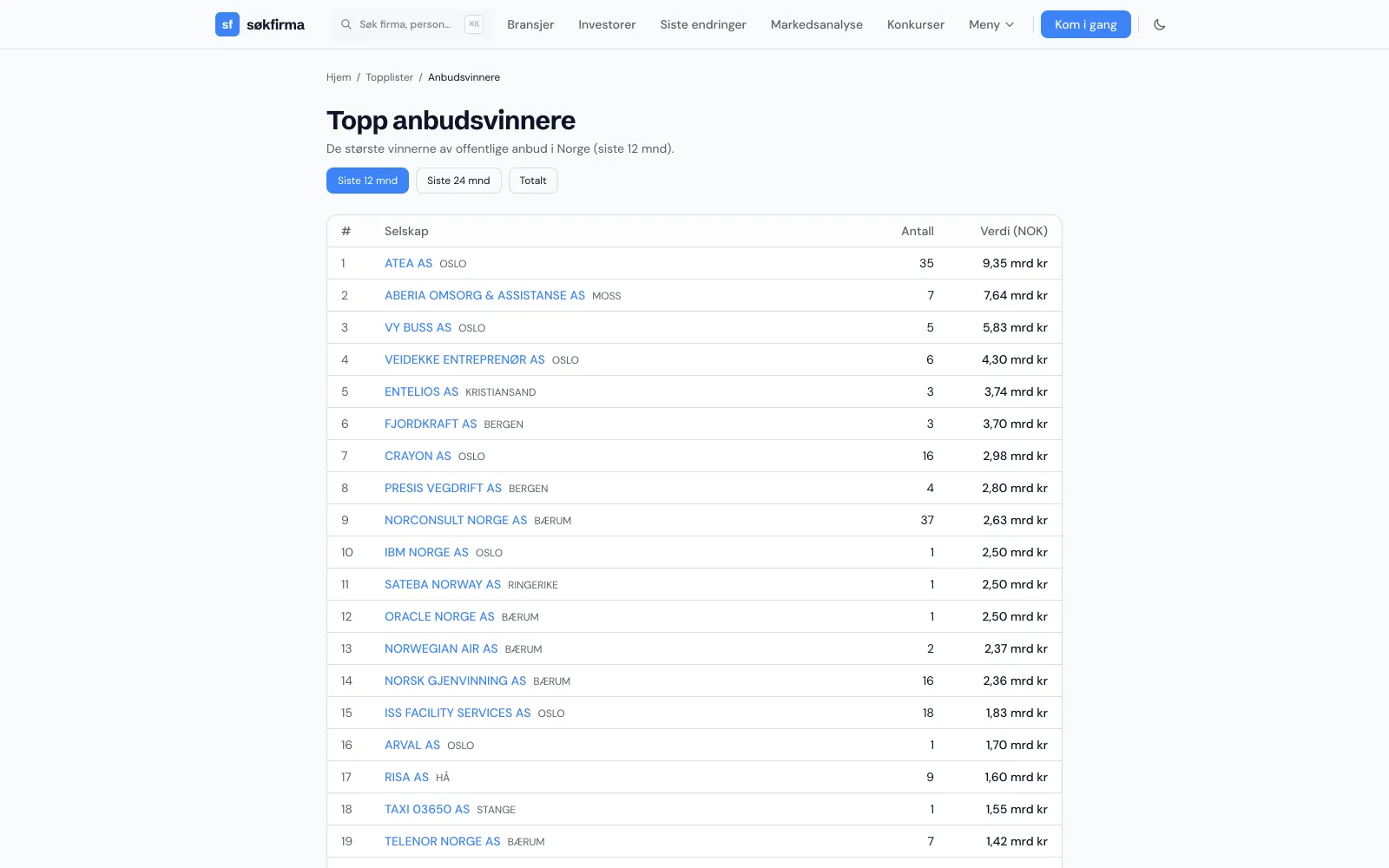This screenshot has width=1389, height=868.
Task: Open TELENOR NORGE AS link
Action: click(442, 841)
